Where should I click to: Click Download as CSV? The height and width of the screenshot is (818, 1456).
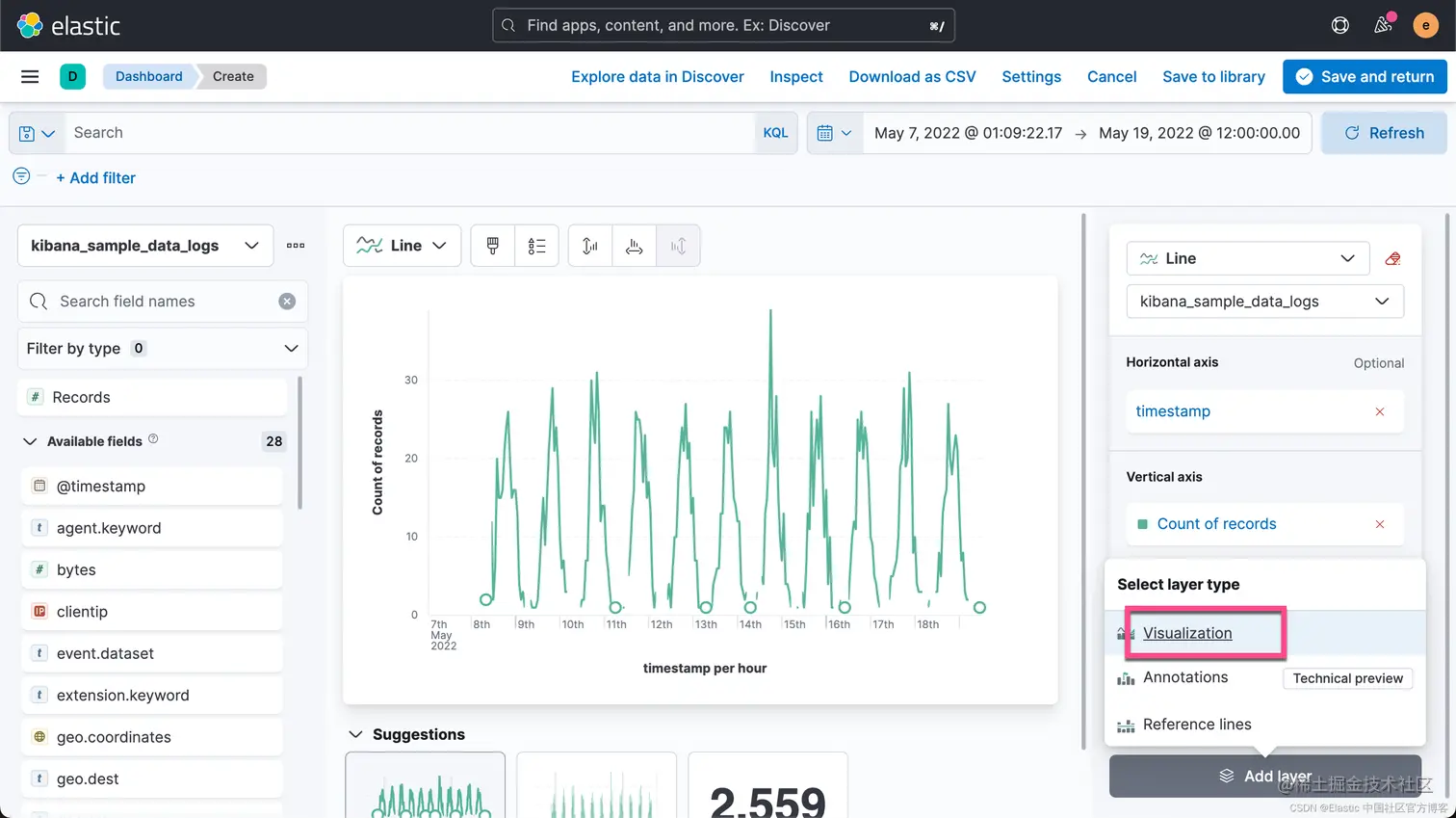click(912, 76)
